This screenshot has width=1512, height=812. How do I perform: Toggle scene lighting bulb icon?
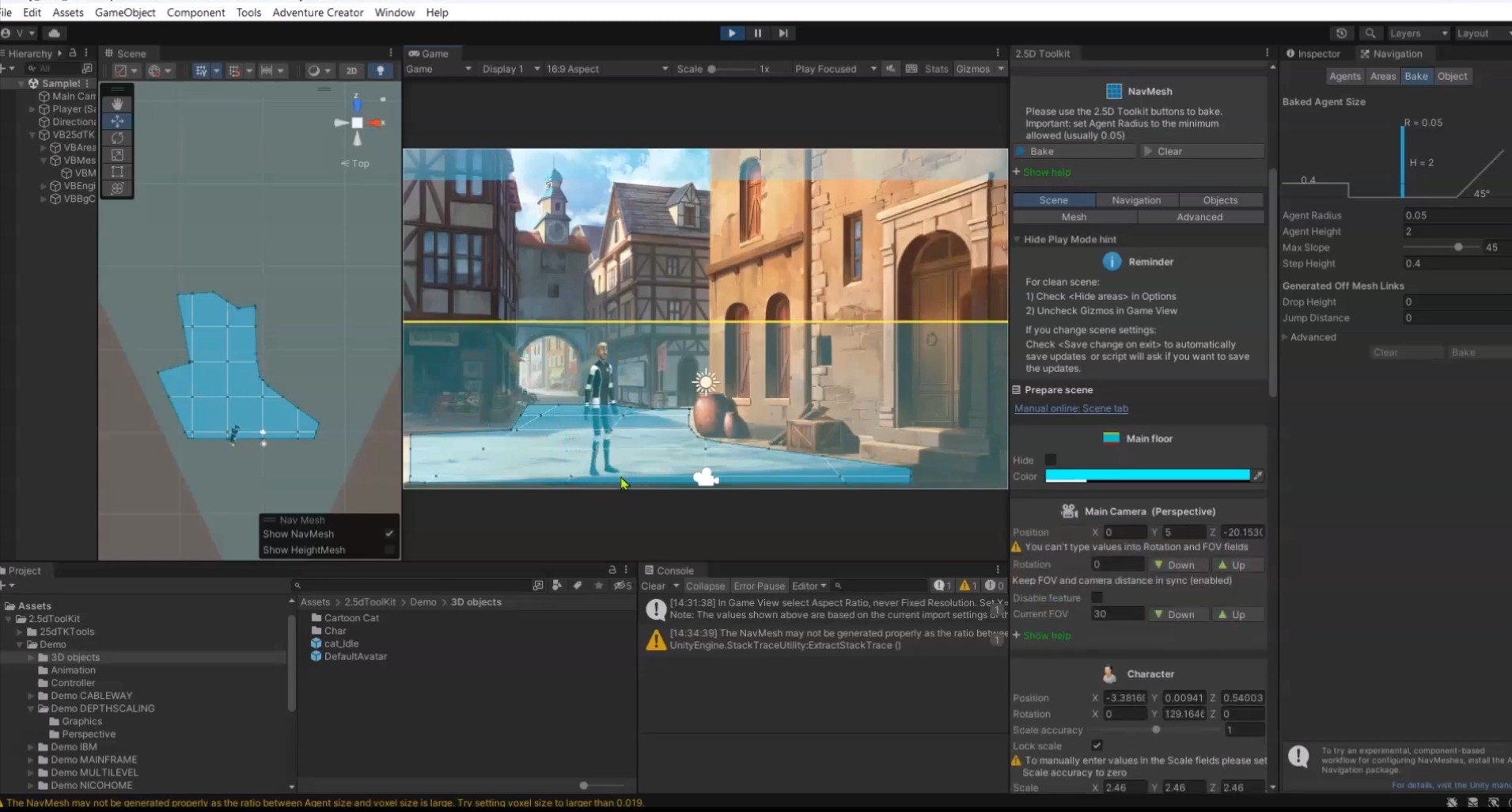[x=381, y=70]
